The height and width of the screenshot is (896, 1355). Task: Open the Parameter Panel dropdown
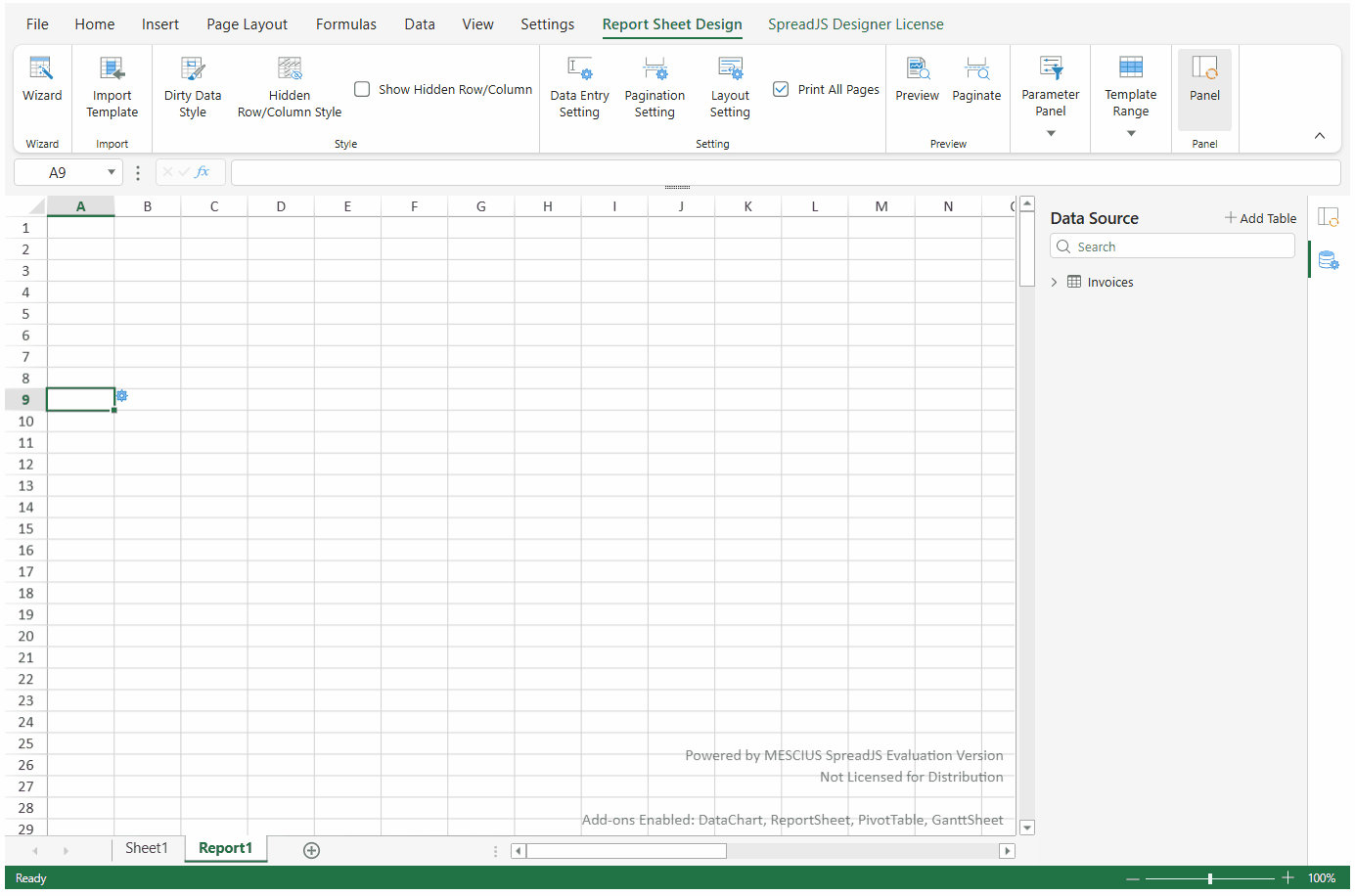[1051, 134]
